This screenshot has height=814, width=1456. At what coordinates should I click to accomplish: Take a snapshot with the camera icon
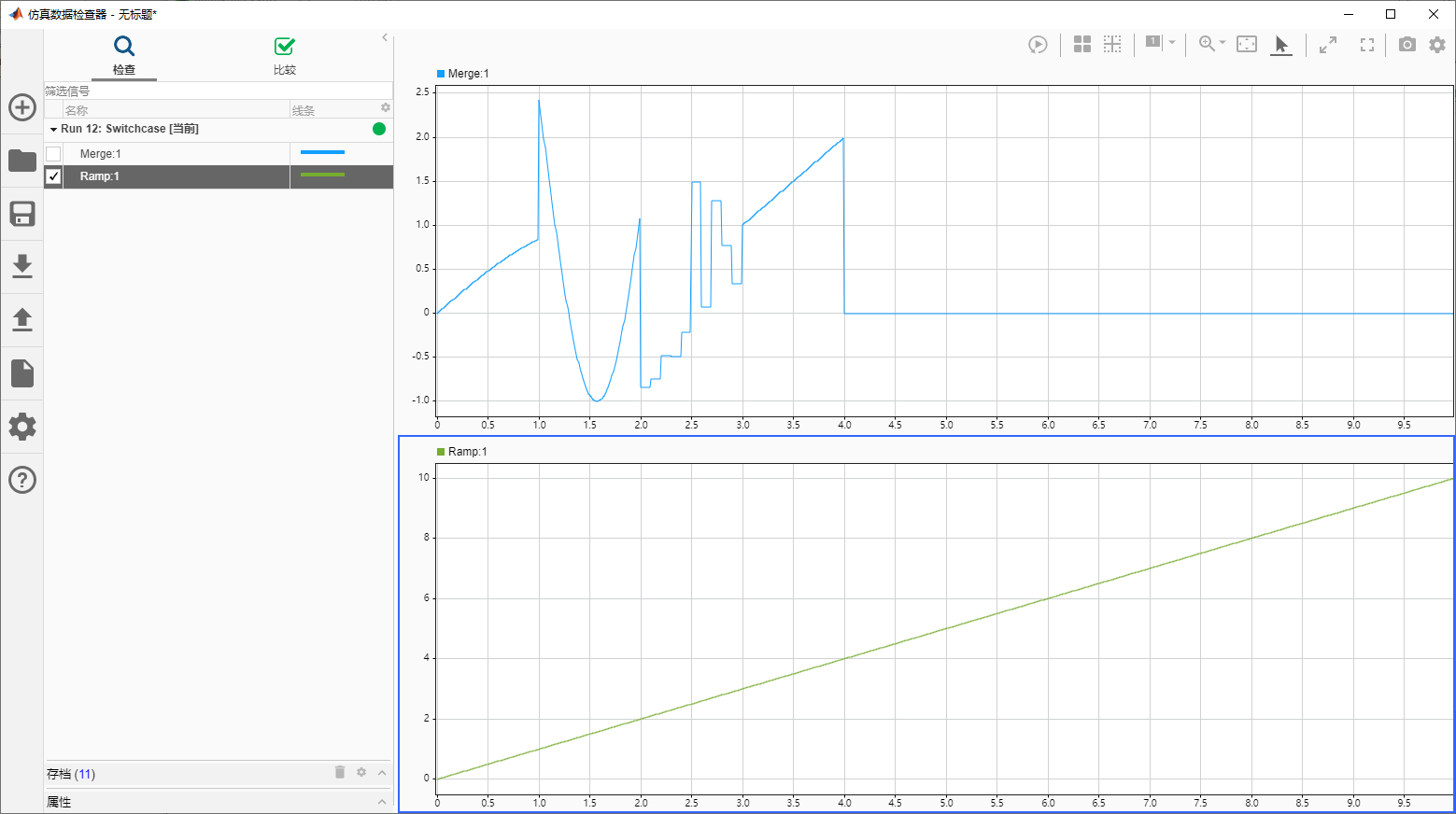click(x=1406, y=44)
